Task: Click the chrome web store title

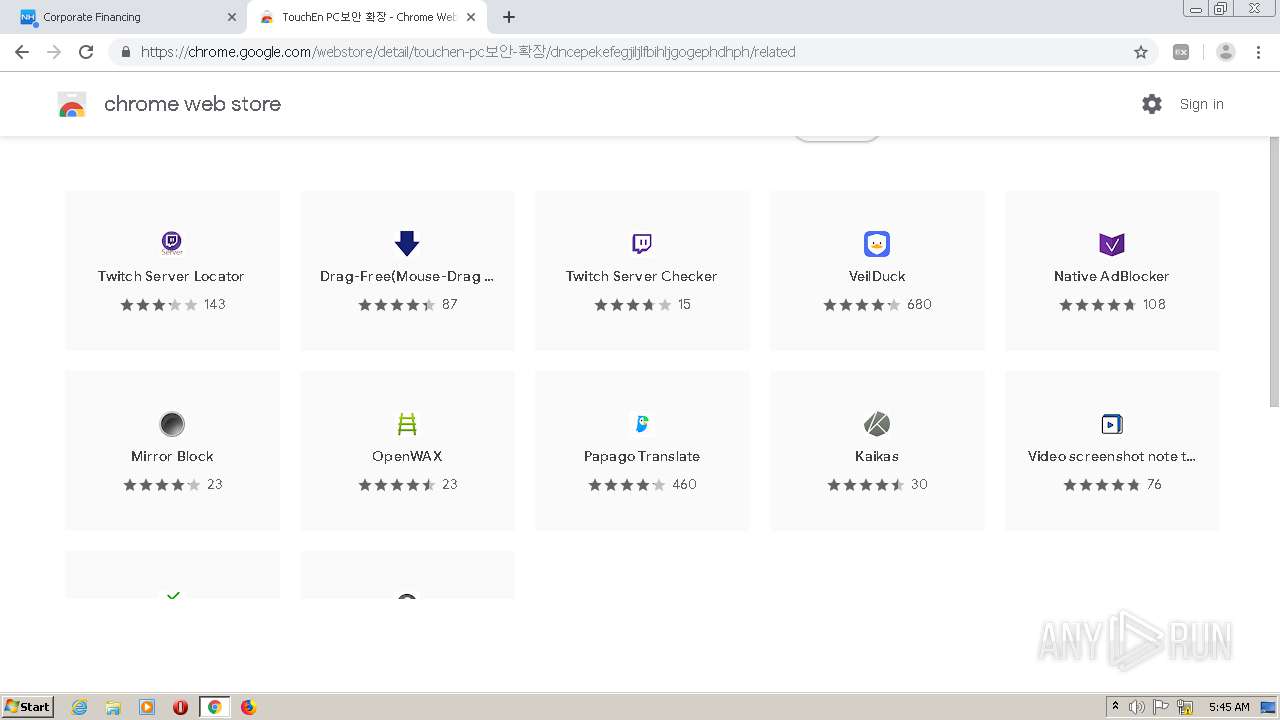Action: click(x=192, y=104)
